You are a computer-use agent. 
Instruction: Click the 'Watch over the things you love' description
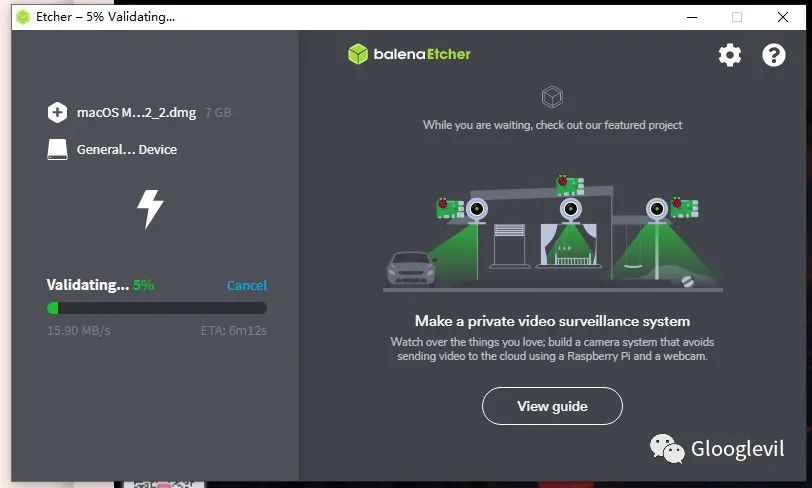[x=552, y=349]
